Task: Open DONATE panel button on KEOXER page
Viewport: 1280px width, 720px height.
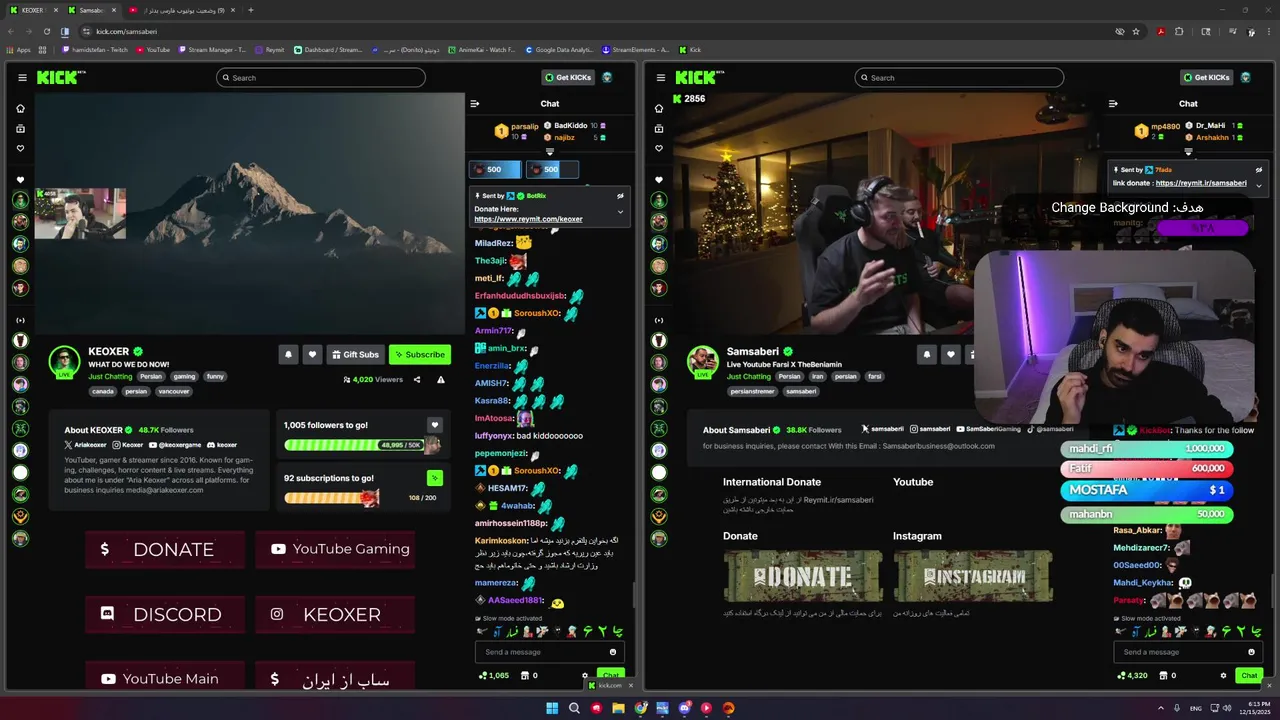Action: coord(165,549)
